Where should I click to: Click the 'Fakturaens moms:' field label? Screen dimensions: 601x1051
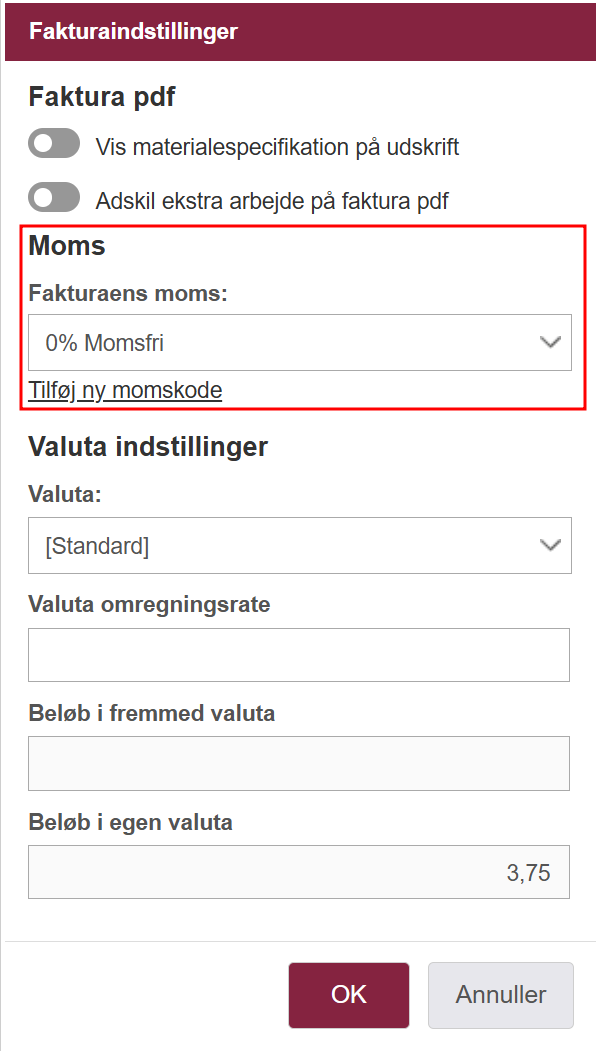(x=128, y=293)
